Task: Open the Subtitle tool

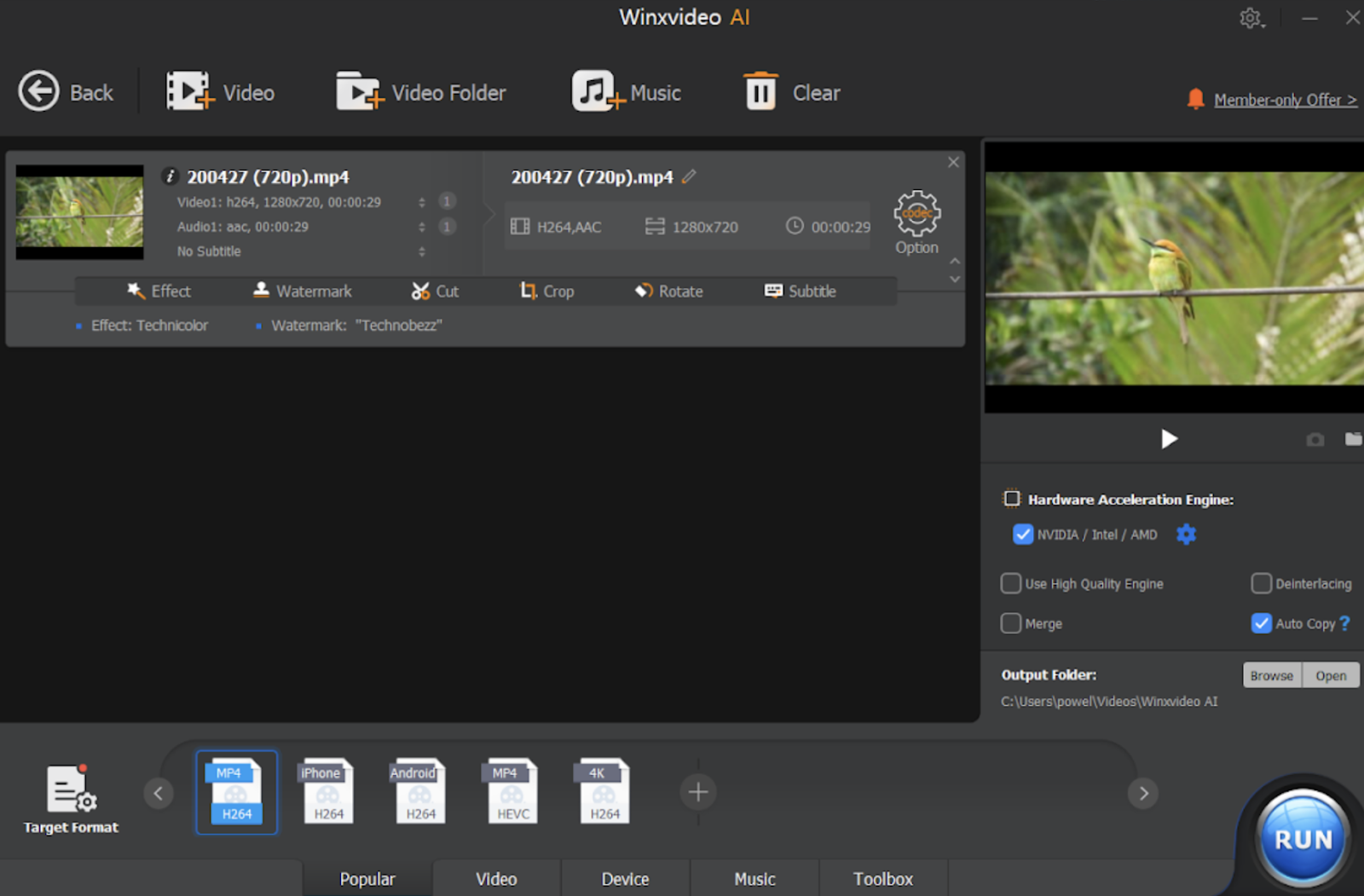Action: pyautogui.click(x=800, y=291)
